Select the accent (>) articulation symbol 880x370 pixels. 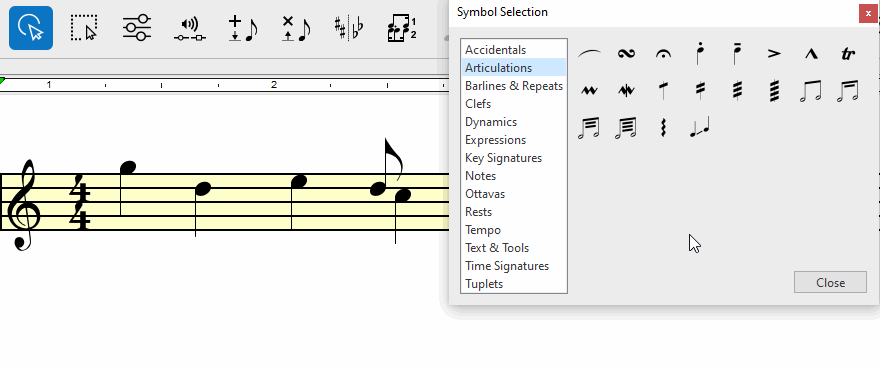[x=774, y=54]
